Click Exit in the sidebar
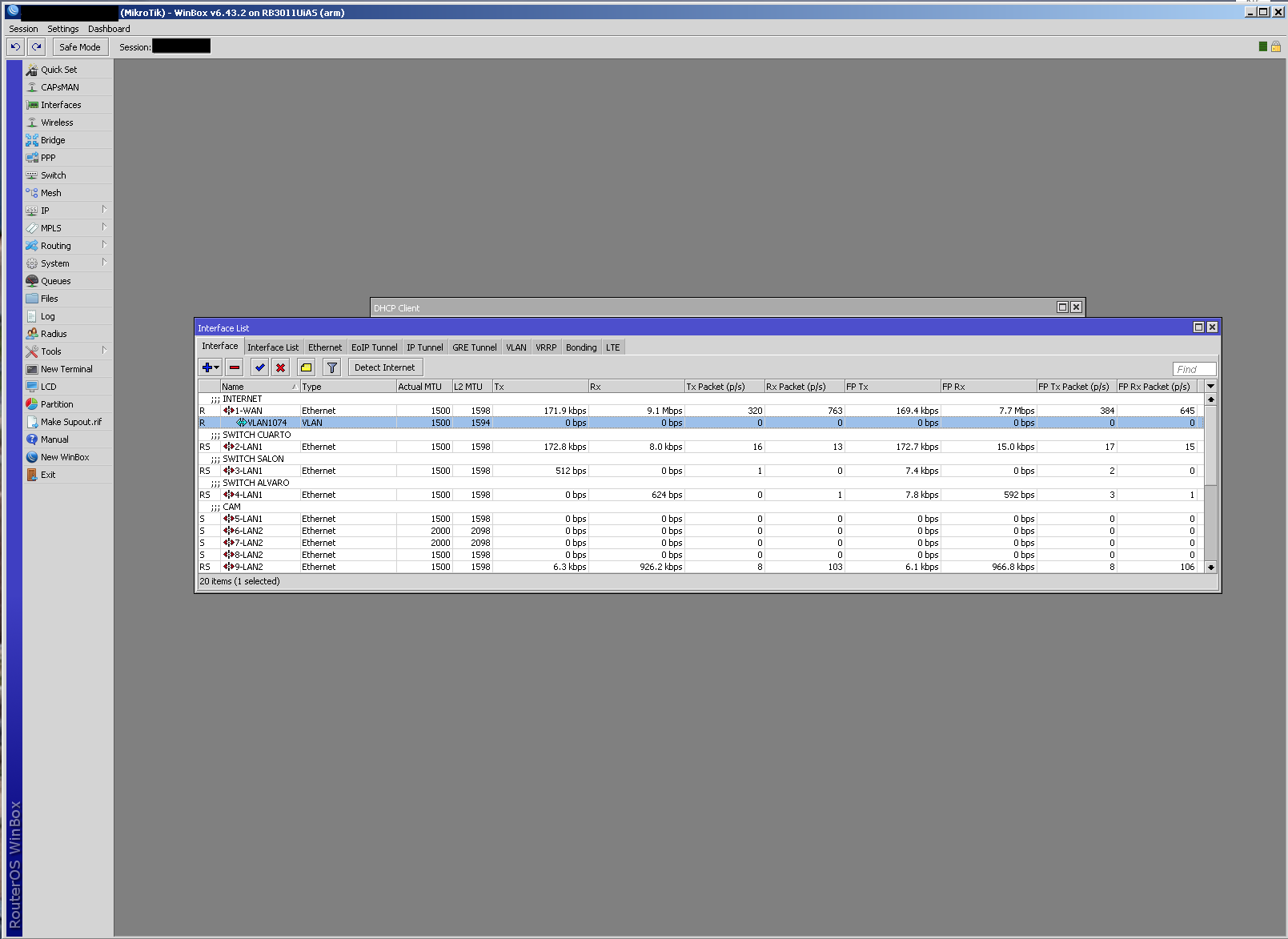1288x939 pixels. tap(68, 475)
